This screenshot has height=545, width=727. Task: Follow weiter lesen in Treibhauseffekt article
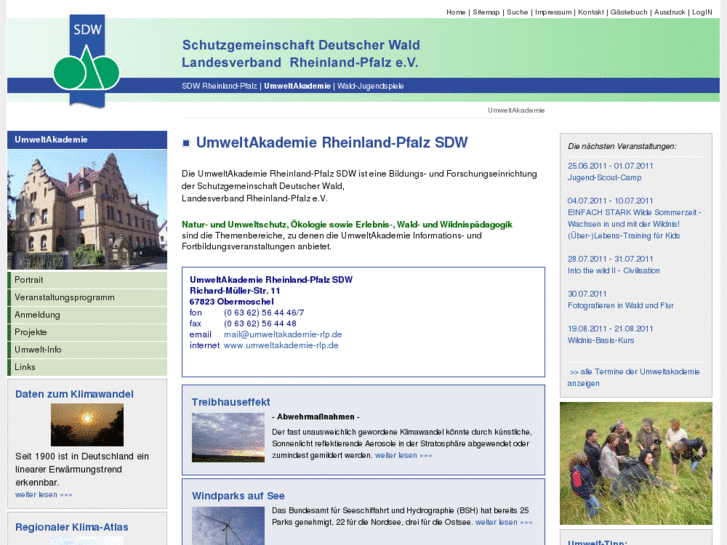point(403,455)
